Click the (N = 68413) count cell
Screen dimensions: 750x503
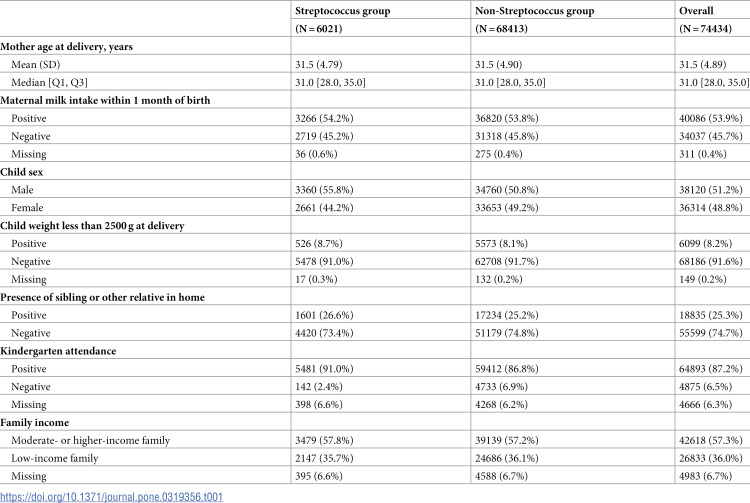pyautogui.click(x=512, y=29)
